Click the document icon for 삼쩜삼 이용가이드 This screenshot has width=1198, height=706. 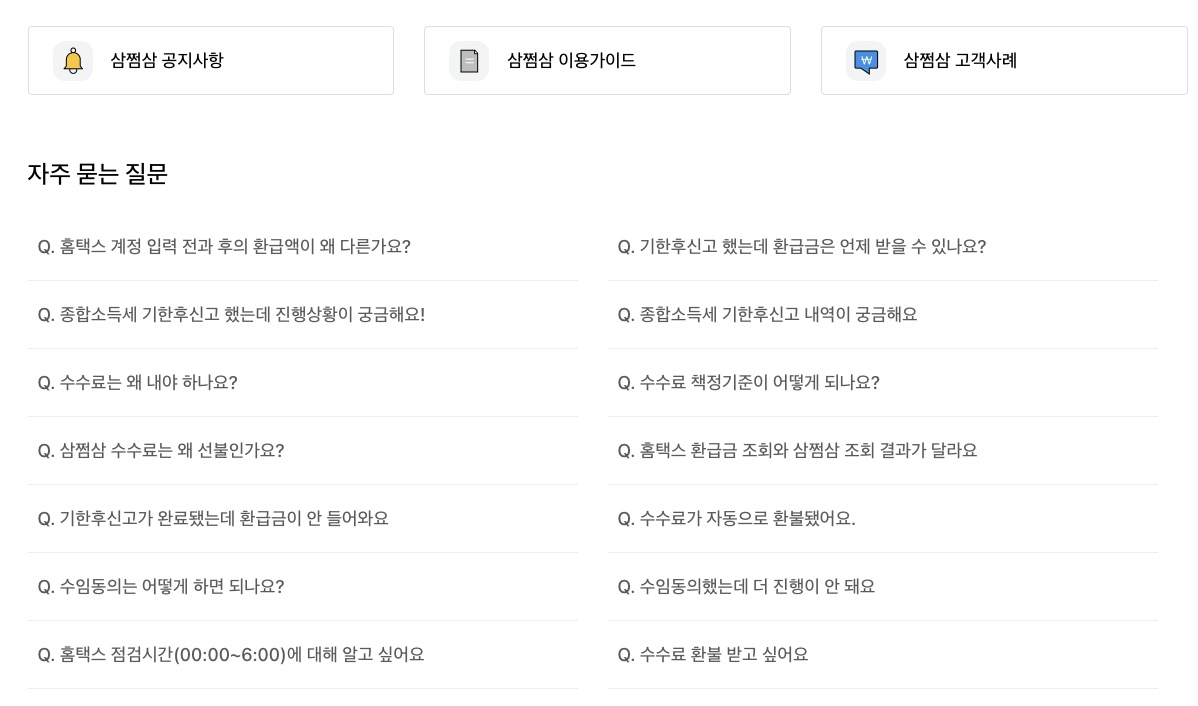click(469, 61)
